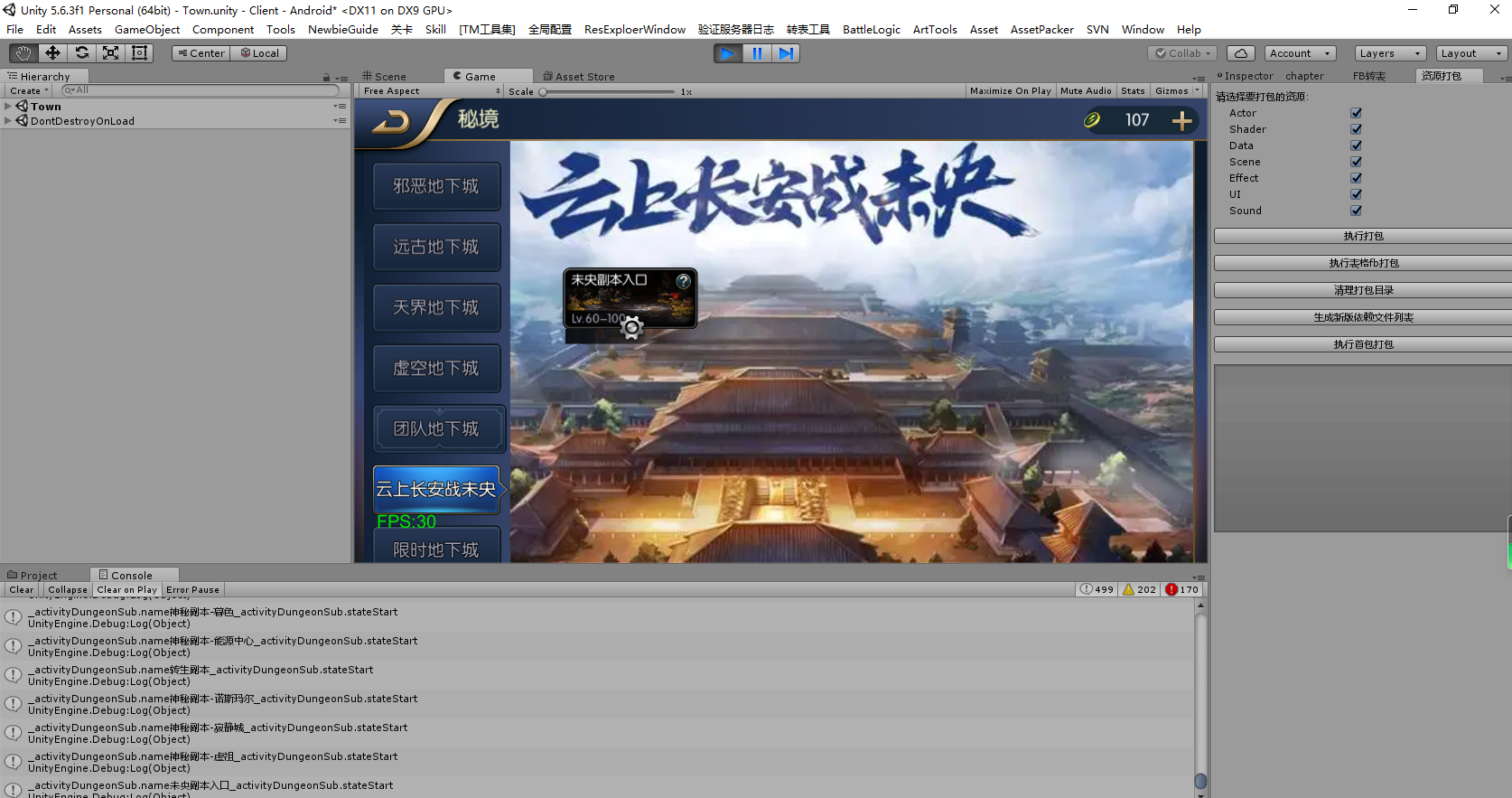Select the Scale tool

[x=110, y=53]
